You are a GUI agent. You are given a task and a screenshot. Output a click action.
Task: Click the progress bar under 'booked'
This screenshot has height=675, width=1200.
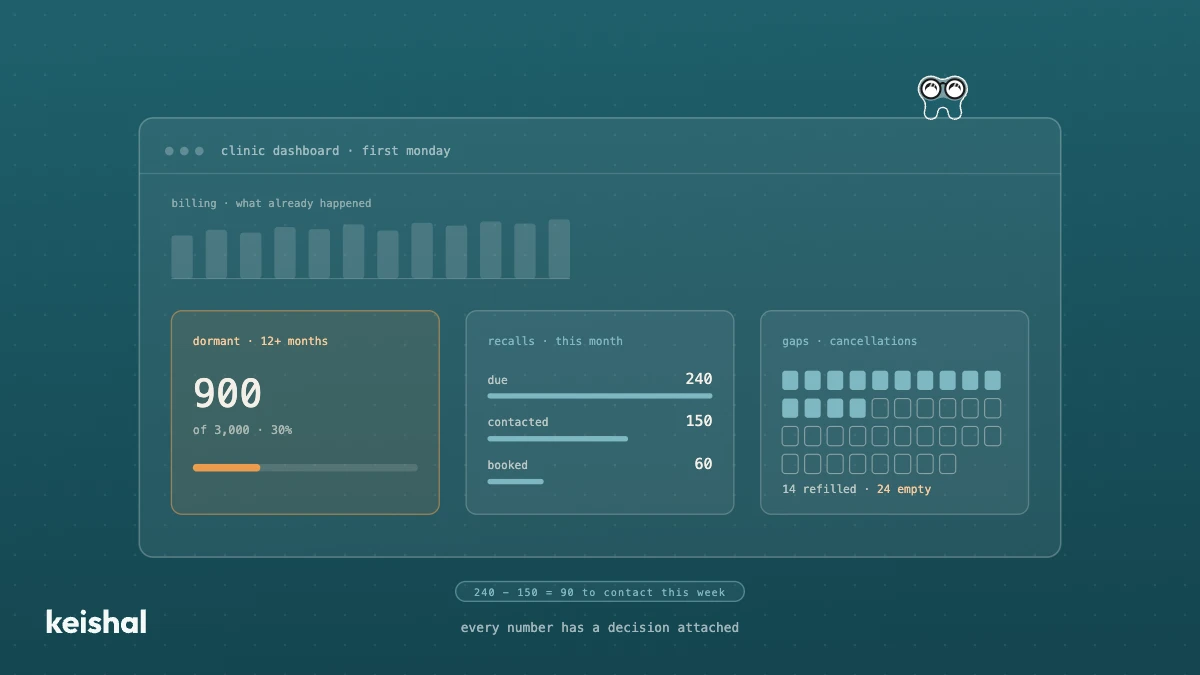pos(516,481)
